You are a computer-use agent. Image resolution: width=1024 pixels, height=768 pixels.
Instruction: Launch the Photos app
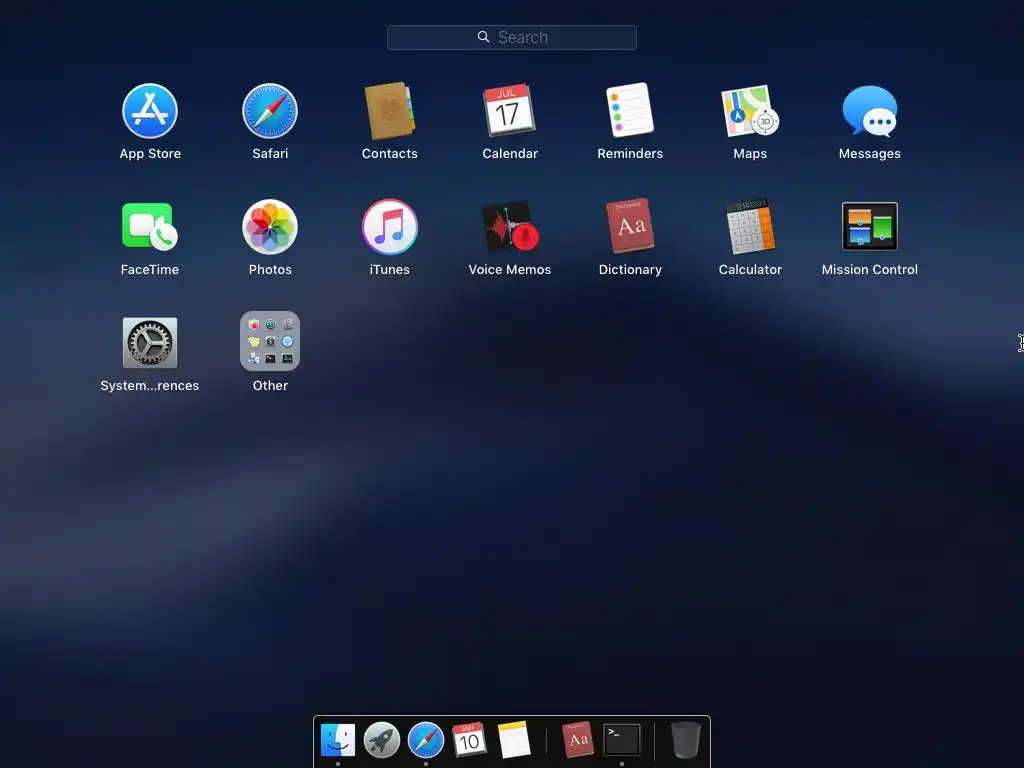click(270, 227)
